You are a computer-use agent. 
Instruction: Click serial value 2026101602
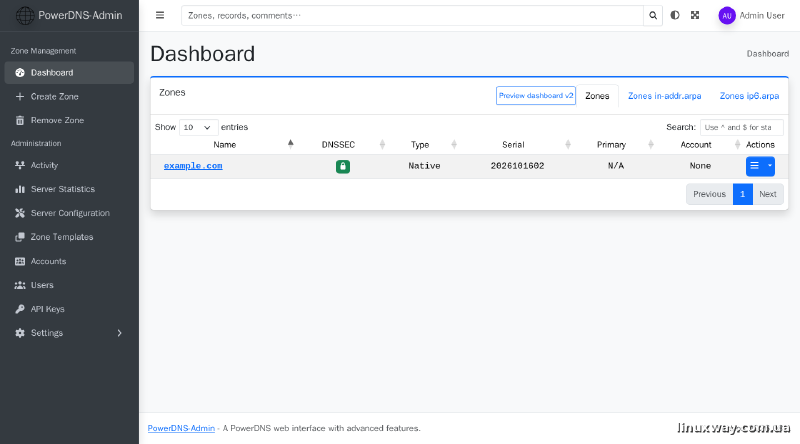click(517, 166)
